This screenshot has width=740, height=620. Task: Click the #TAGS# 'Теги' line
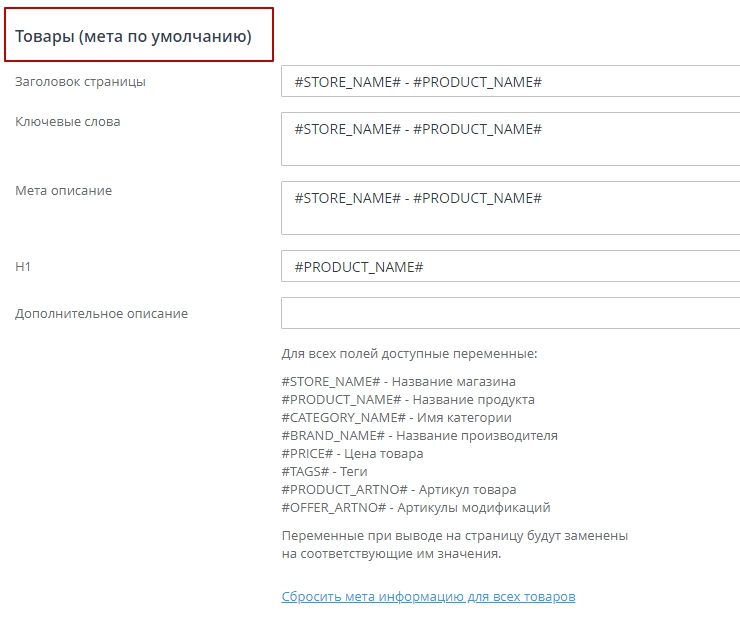pos(325,472)
